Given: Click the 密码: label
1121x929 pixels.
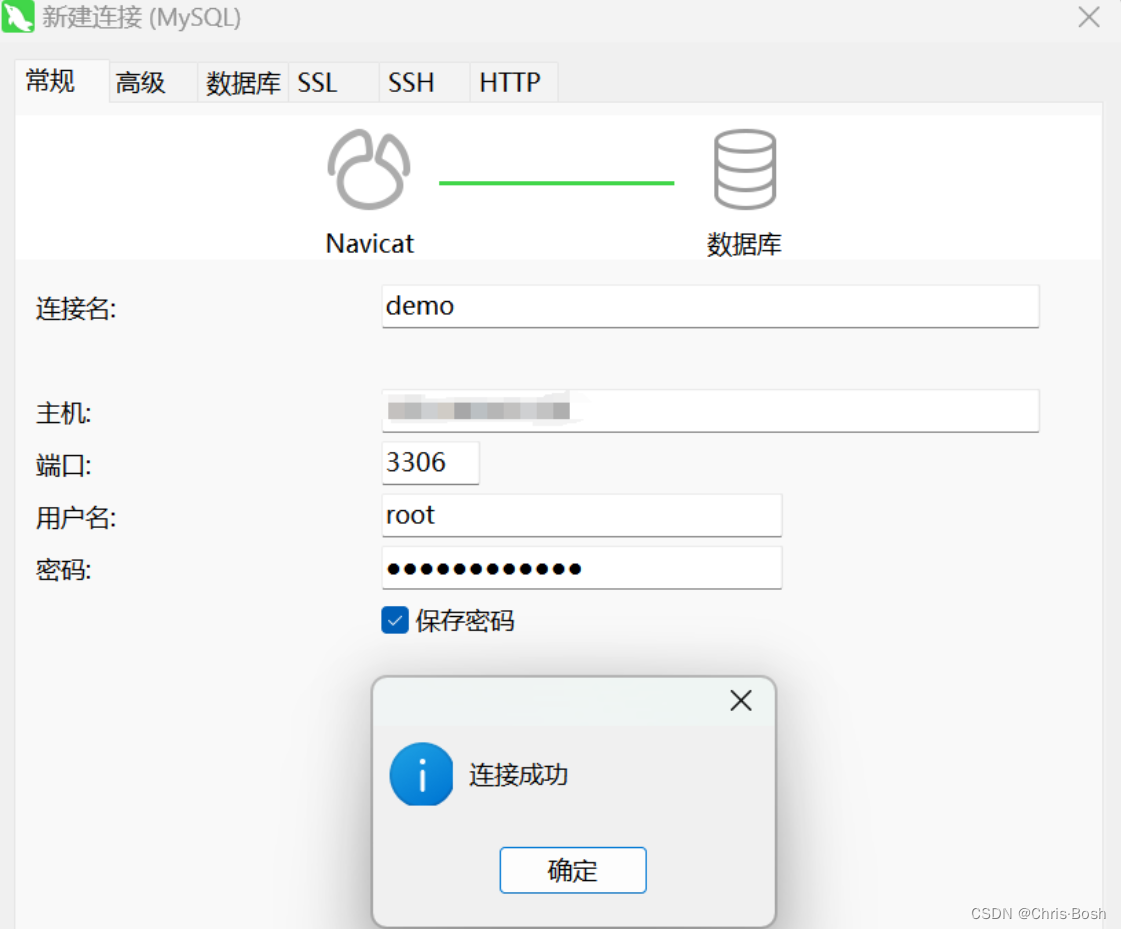Looking at the screenshot, I should click(x=64, y=570).
